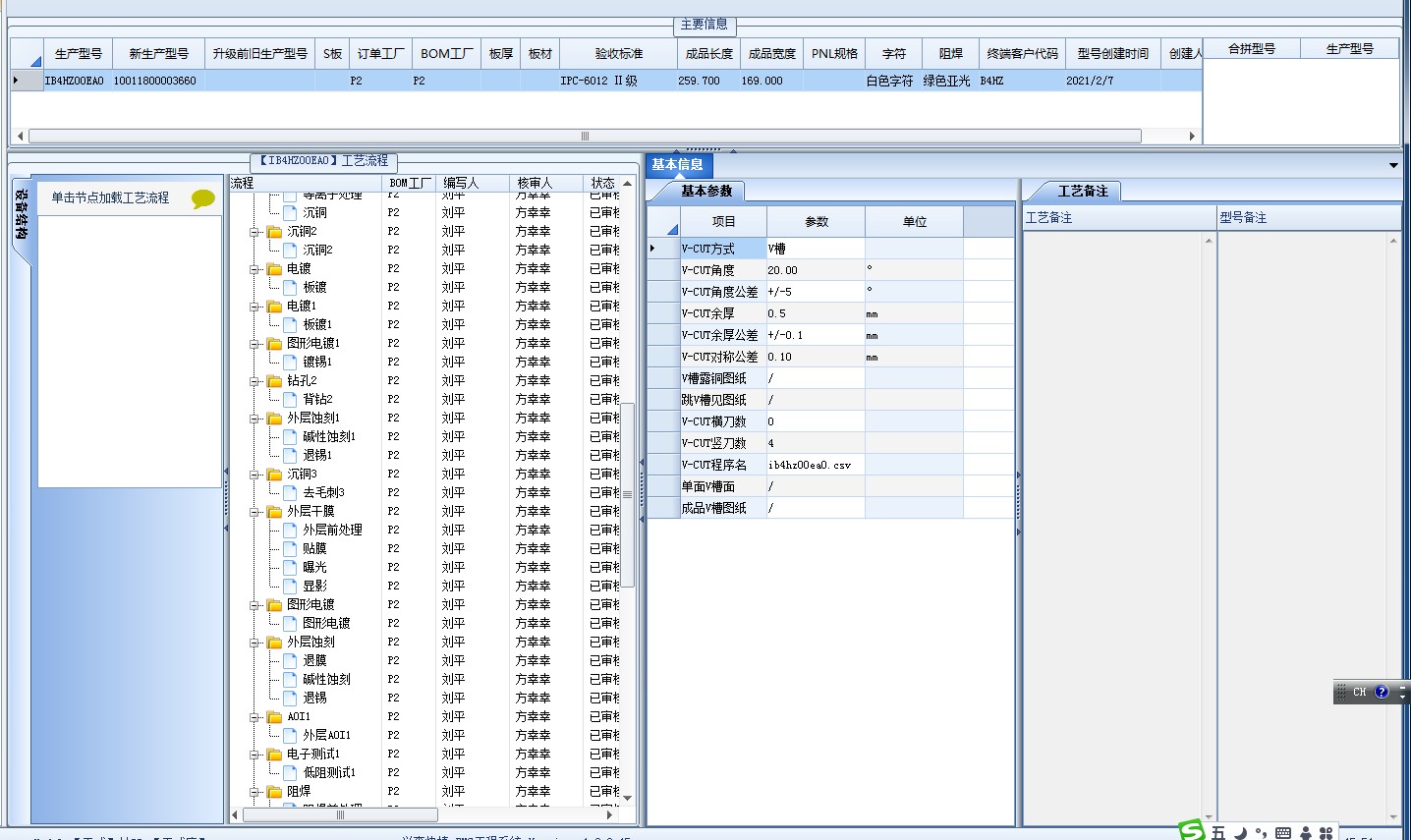Open the four-leaf toolbox icon on input toolbar

pos(1326,833)
